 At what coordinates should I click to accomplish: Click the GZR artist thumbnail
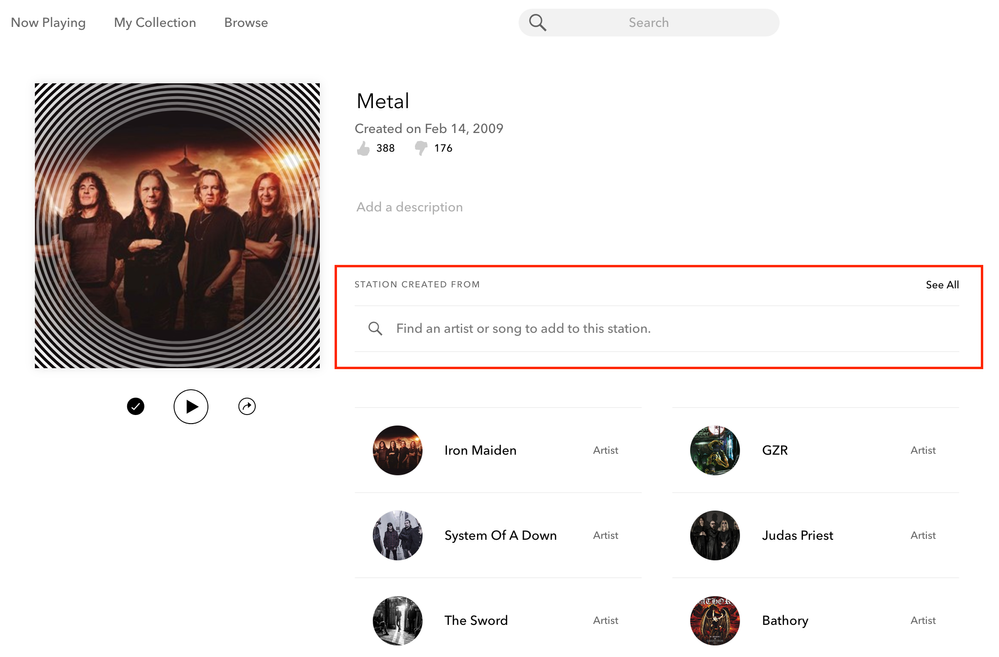tap(715, 451)
